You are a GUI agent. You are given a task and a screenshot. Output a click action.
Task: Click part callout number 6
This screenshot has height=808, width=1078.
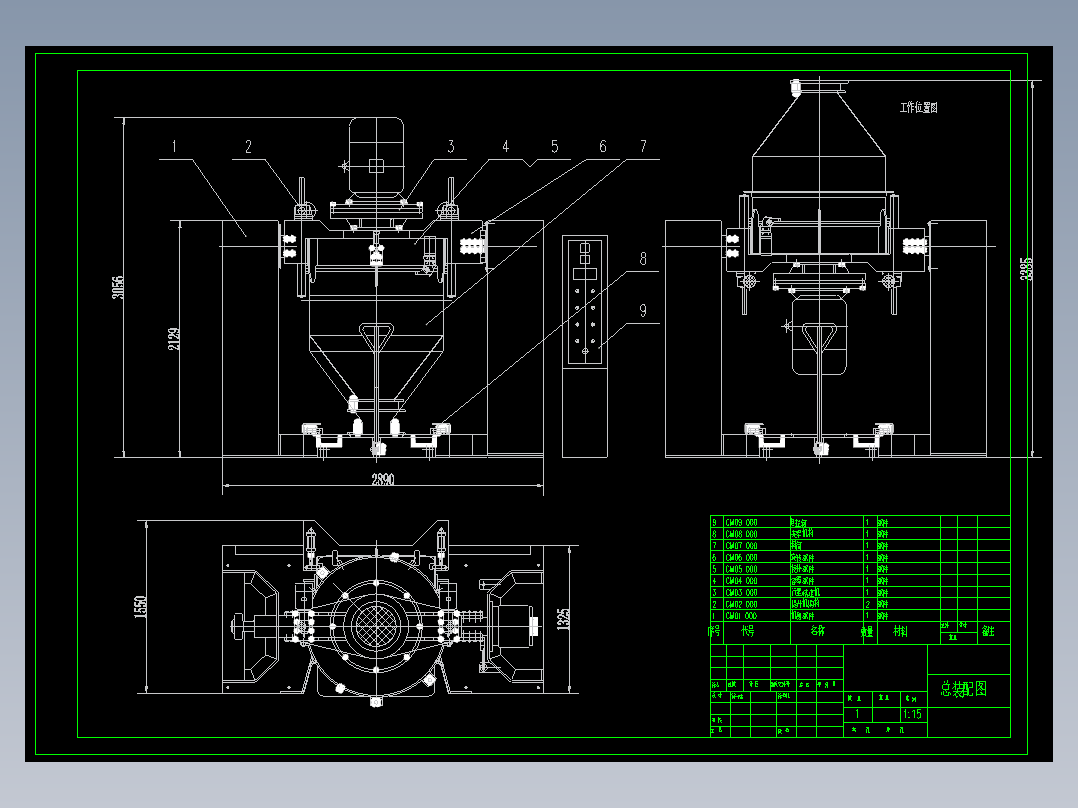(603, 146)
